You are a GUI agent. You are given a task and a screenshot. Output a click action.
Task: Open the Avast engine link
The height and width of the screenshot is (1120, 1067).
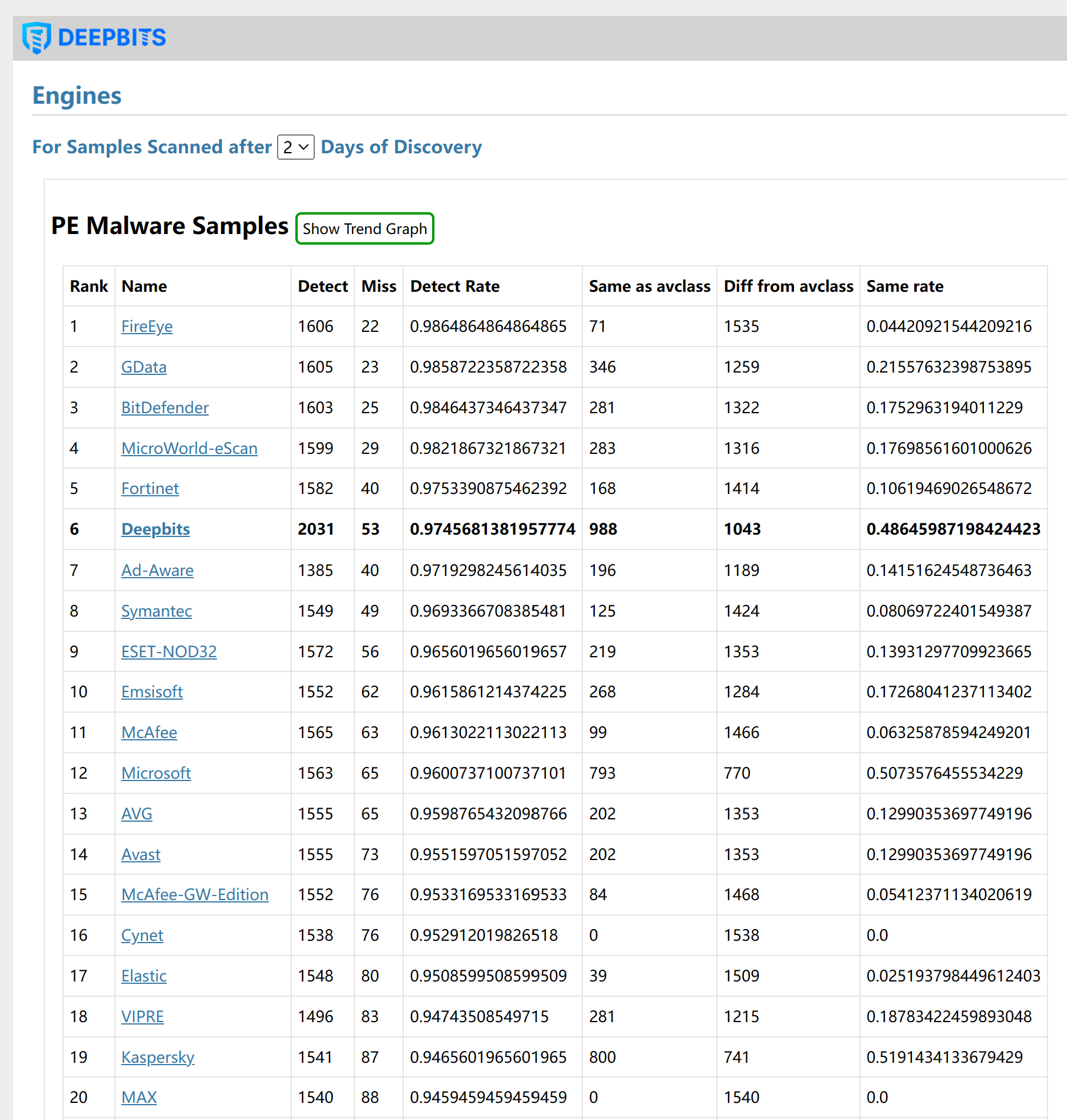(x=140, y=854)
